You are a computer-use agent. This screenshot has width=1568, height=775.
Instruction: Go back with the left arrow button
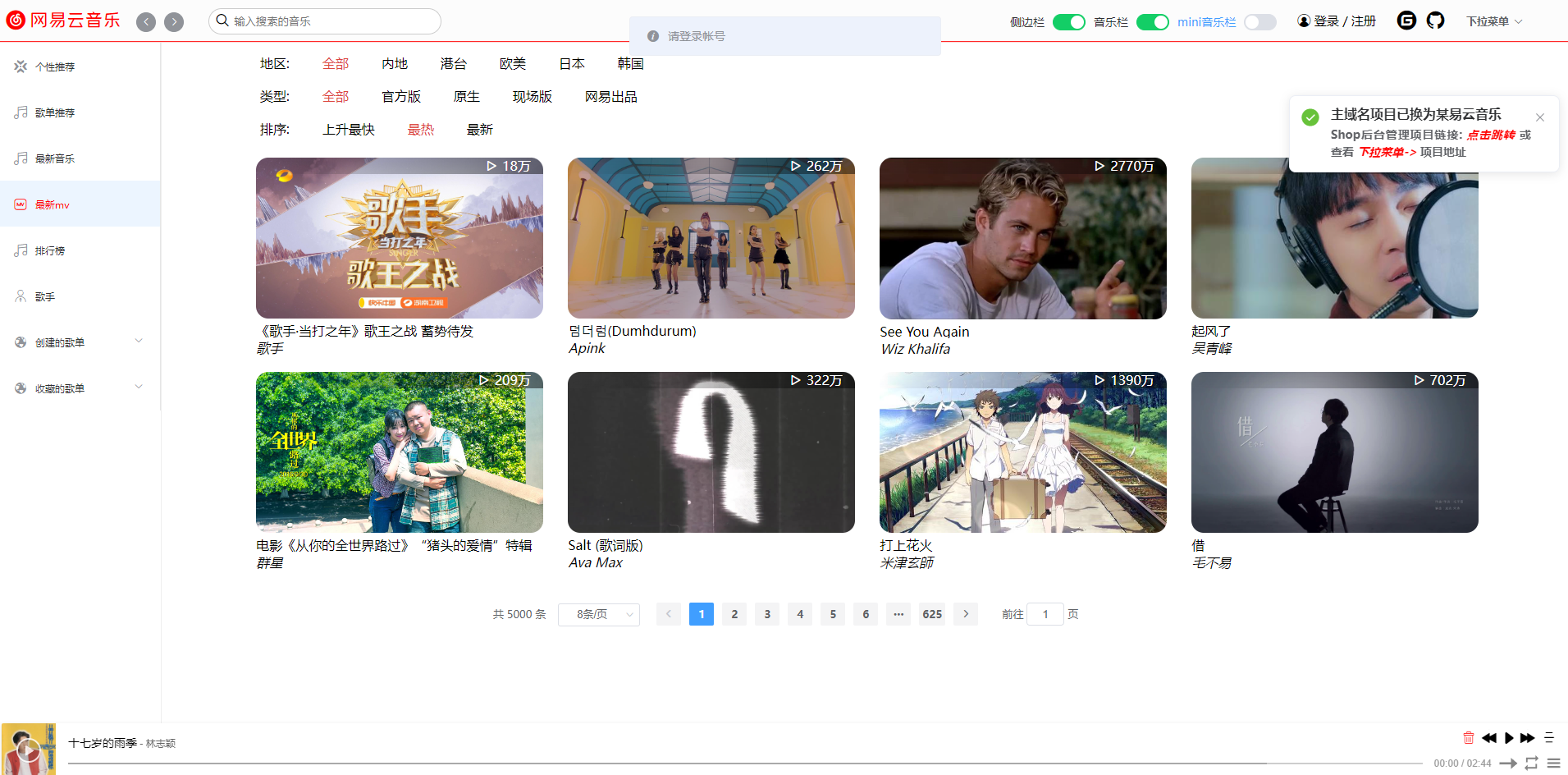(146, 22)
